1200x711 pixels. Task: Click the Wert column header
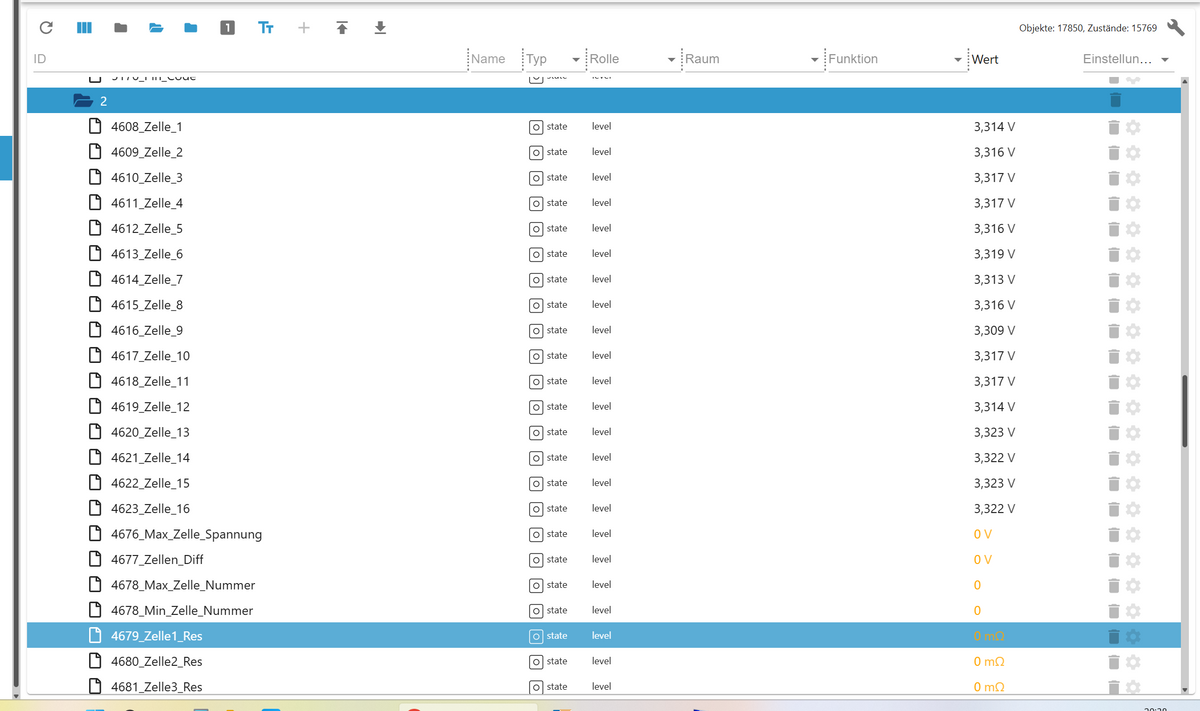[x=985, y=59]
